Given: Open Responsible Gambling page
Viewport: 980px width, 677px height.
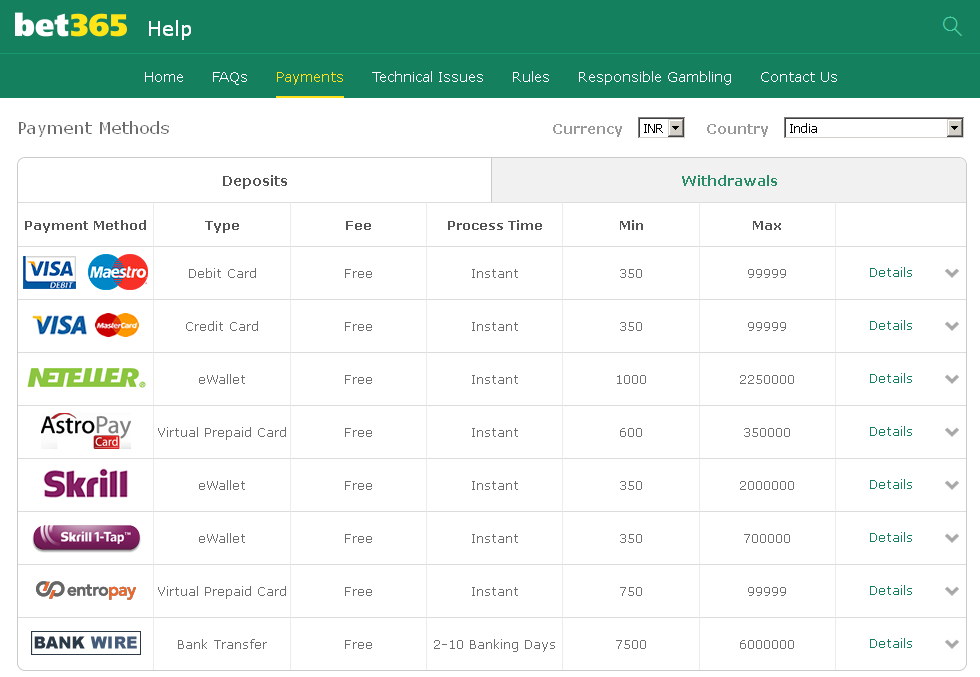Looking at the screenshot, I should (654, 77).
